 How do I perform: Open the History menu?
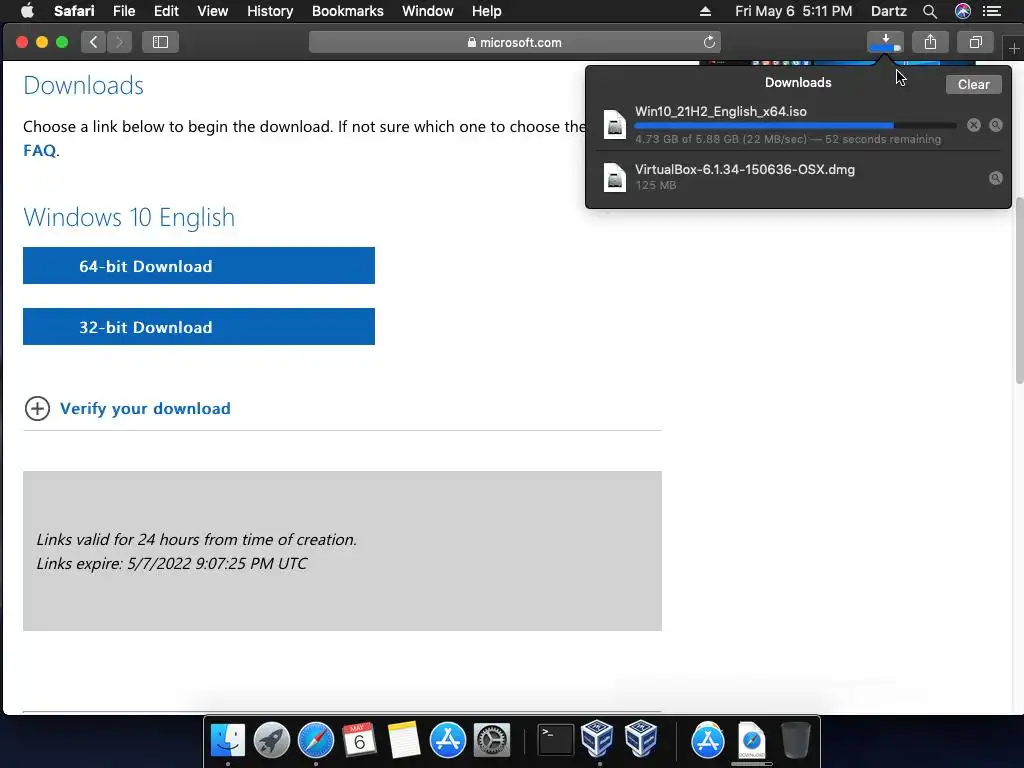click(270, 11)
